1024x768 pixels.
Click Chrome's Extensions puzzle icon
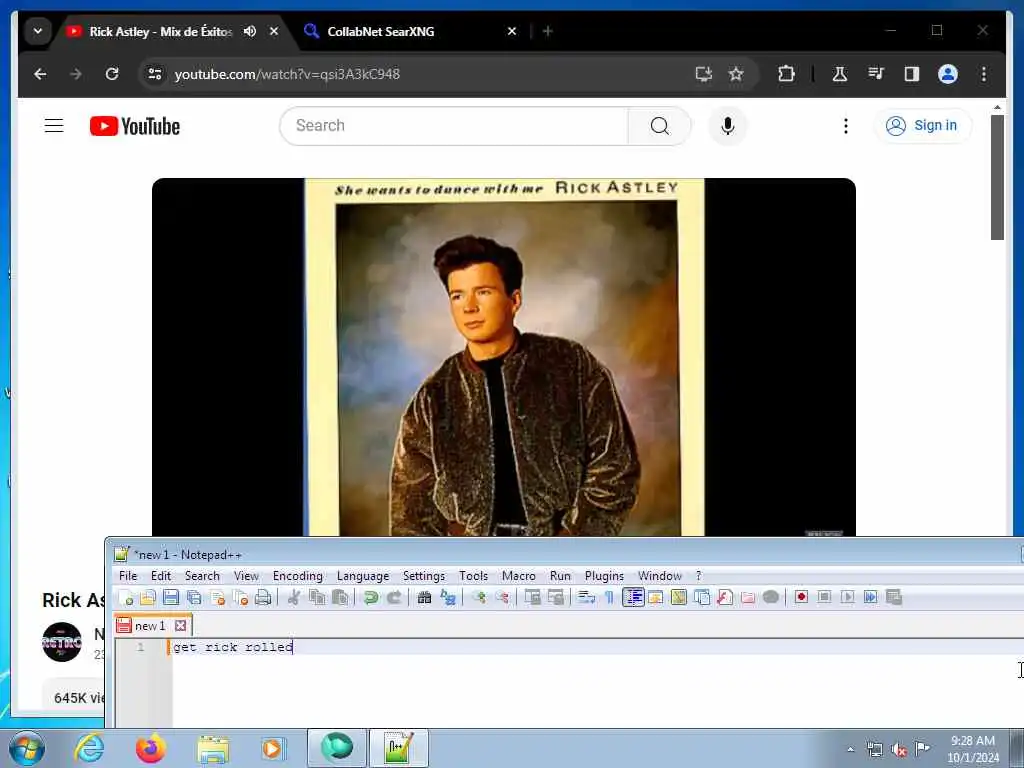[x=786, y=74]
